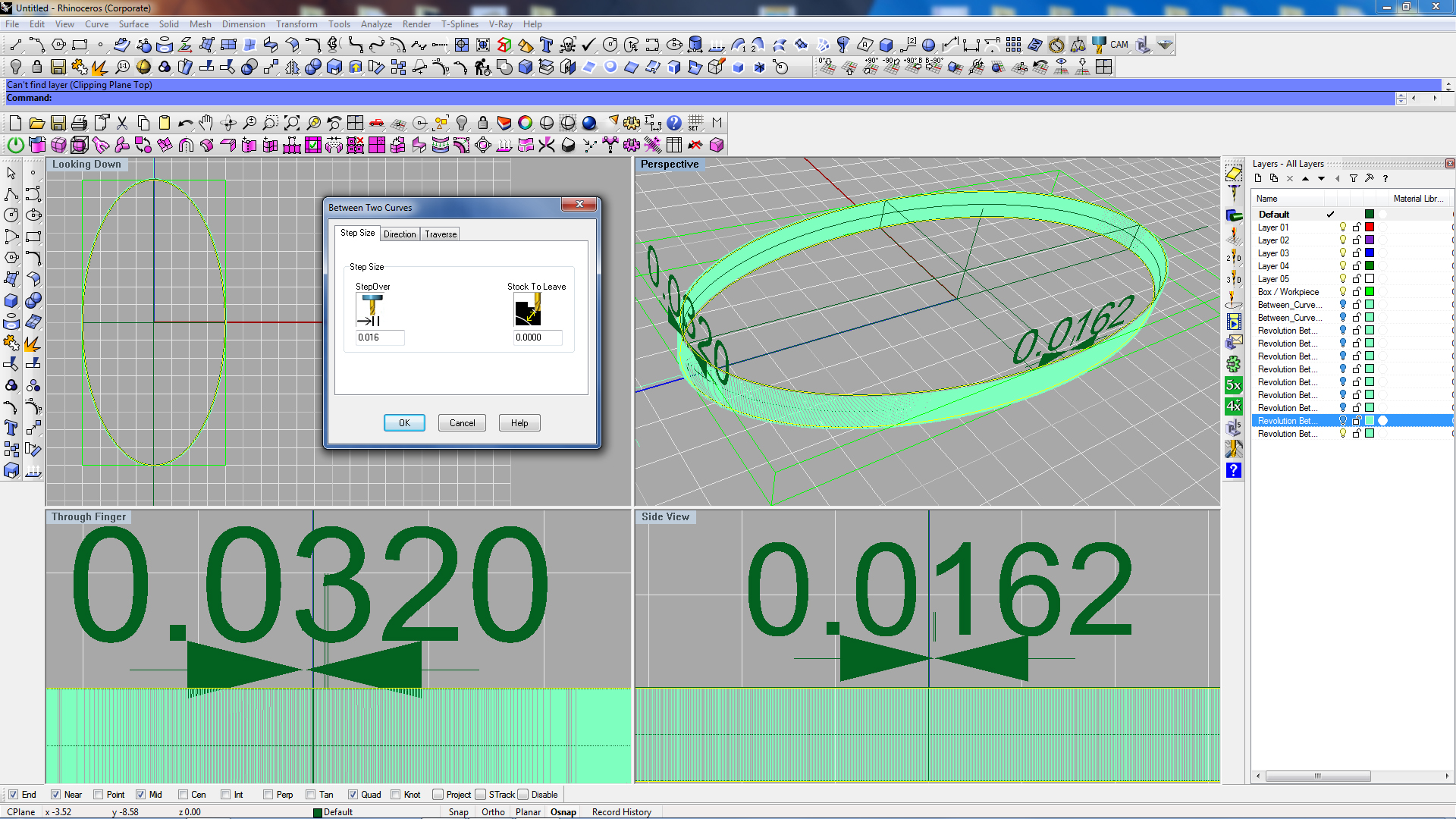Open the 4-viewport layout icon
The width and height of the screenshot is (1456, 819).
[356, 123]
